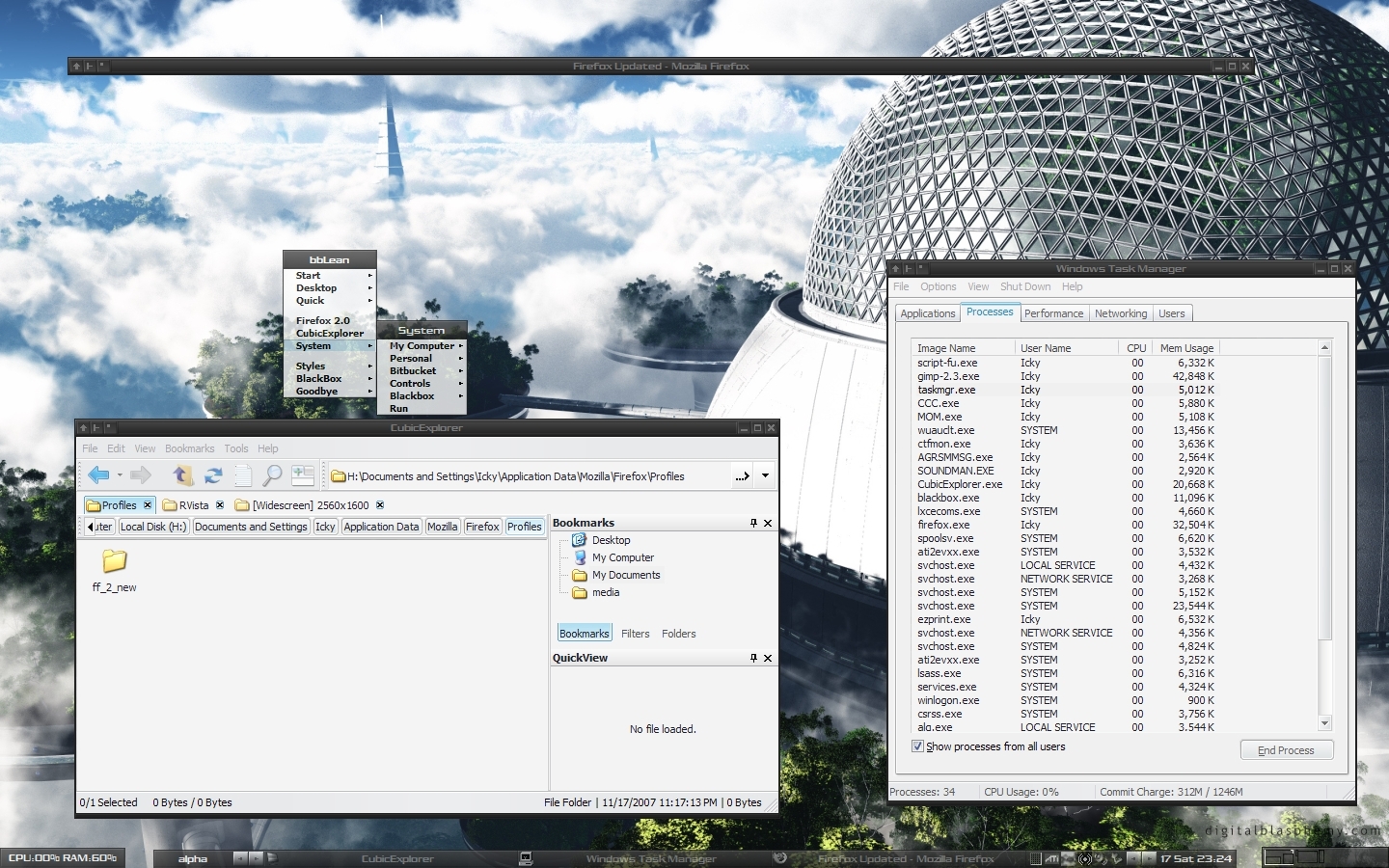Image resolution: width=1389 pixels, height=868 pixels.
Task: Close the Bookmarks panel
Action: 768,523
